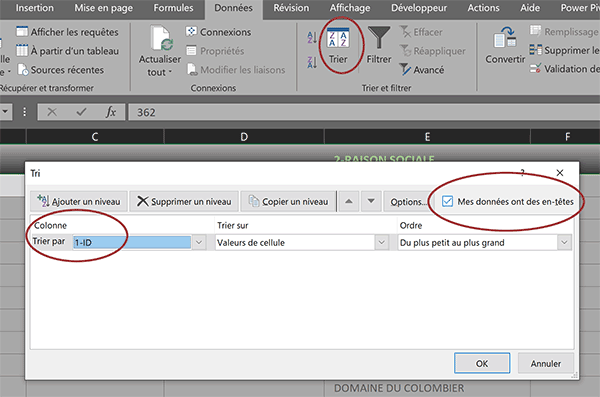
Task: Click the Filtrer funnel icon
Action: 379,38
